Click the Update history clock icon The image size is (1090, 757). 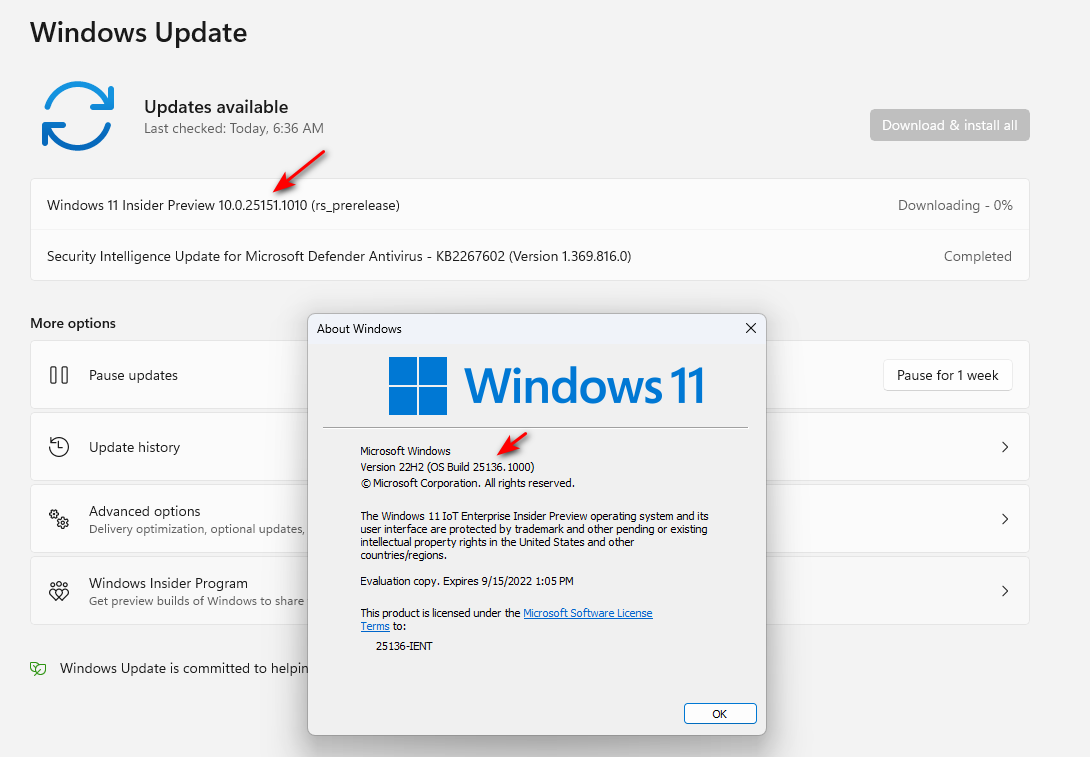click(x=59, y=447)
